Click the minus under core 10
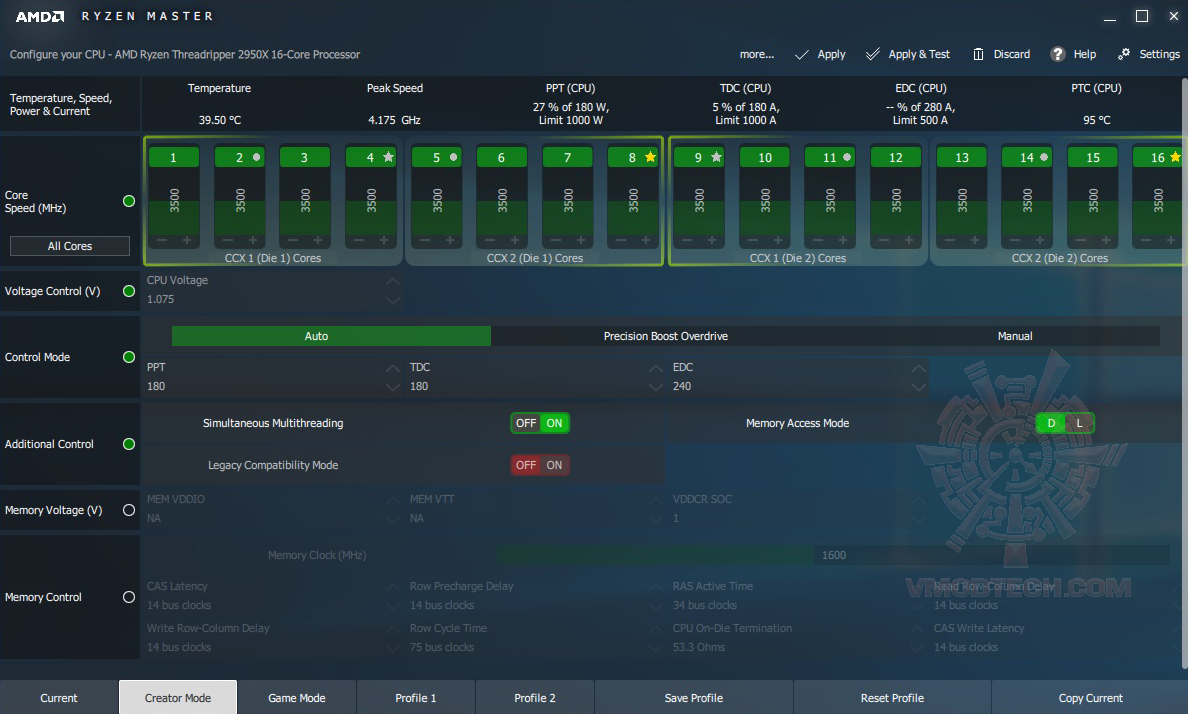This screenshot has height=714, width=1188. pyautogui.click(x=752, y=240)
